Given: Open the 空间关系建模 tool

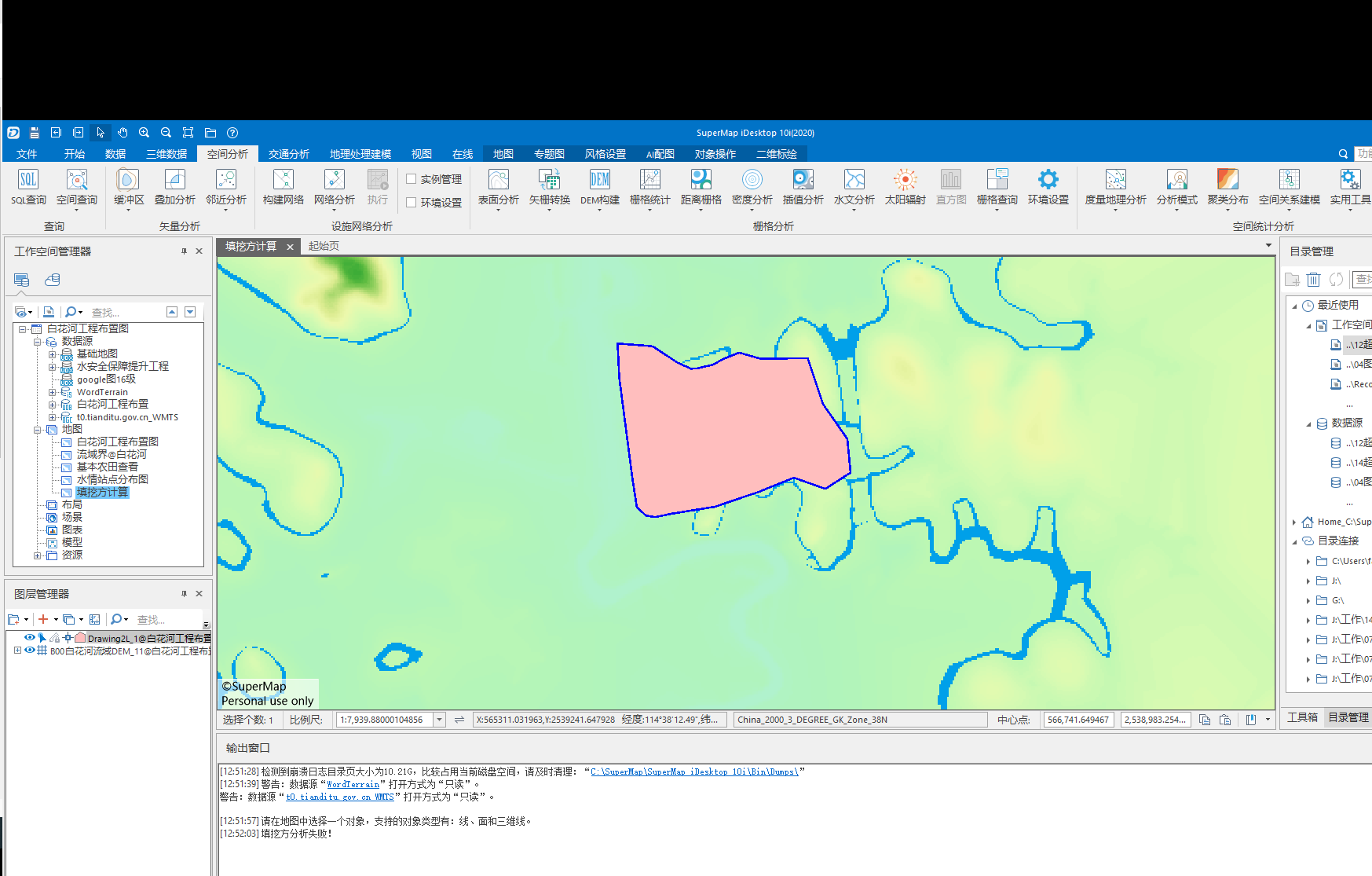Looking at the screenshot, I should tap(1290, 189).
